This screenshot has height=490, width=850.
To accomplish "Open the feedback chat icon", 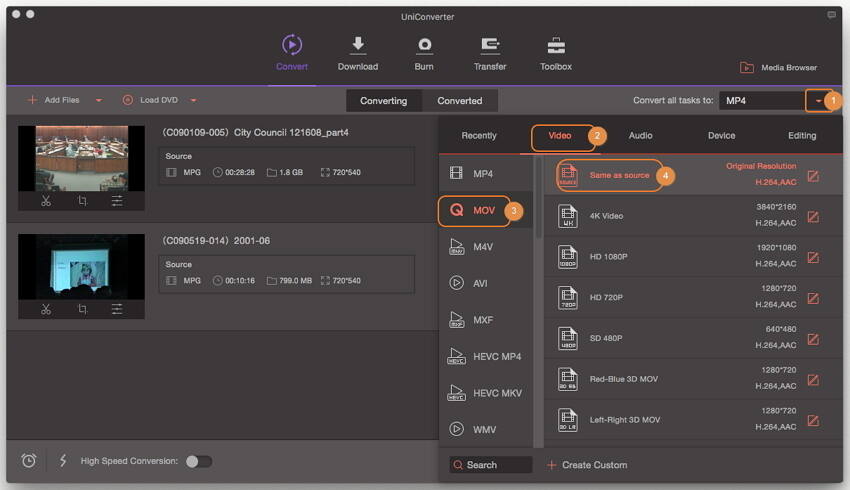I will tap(831, 15).
